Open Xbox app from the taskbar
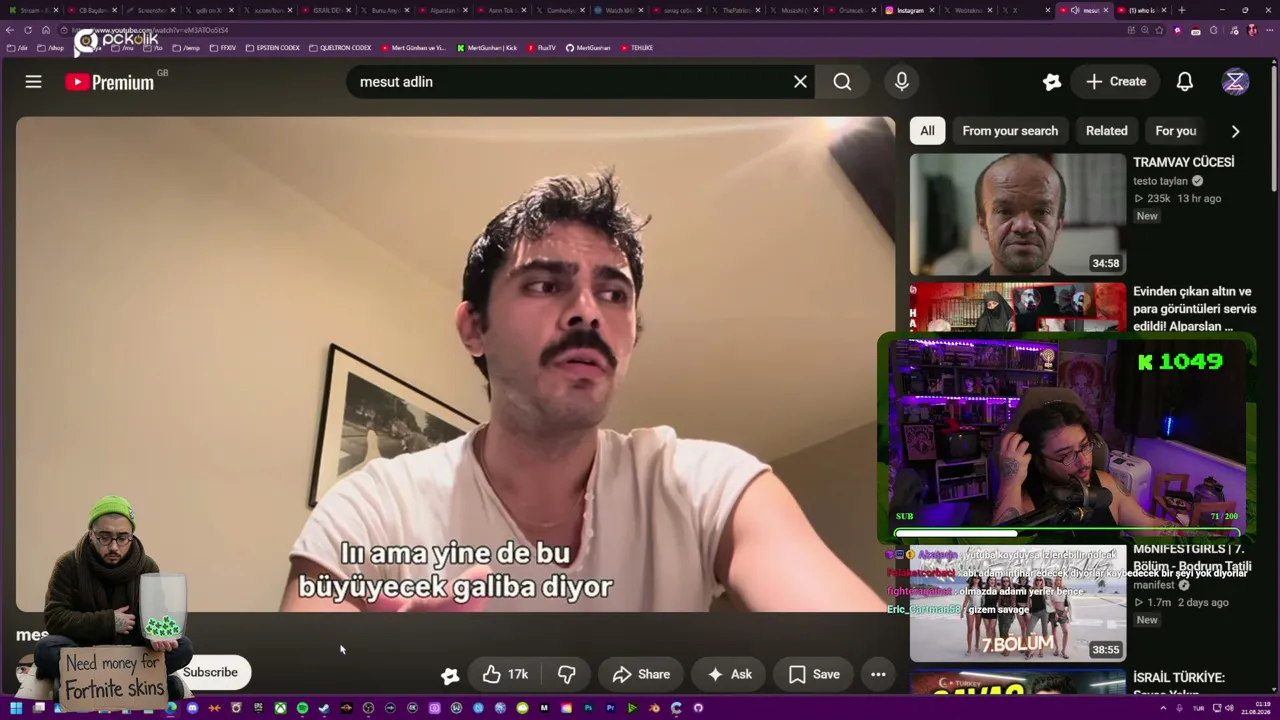This screenshot has height=720, width=1280. [x=281, y=708]
